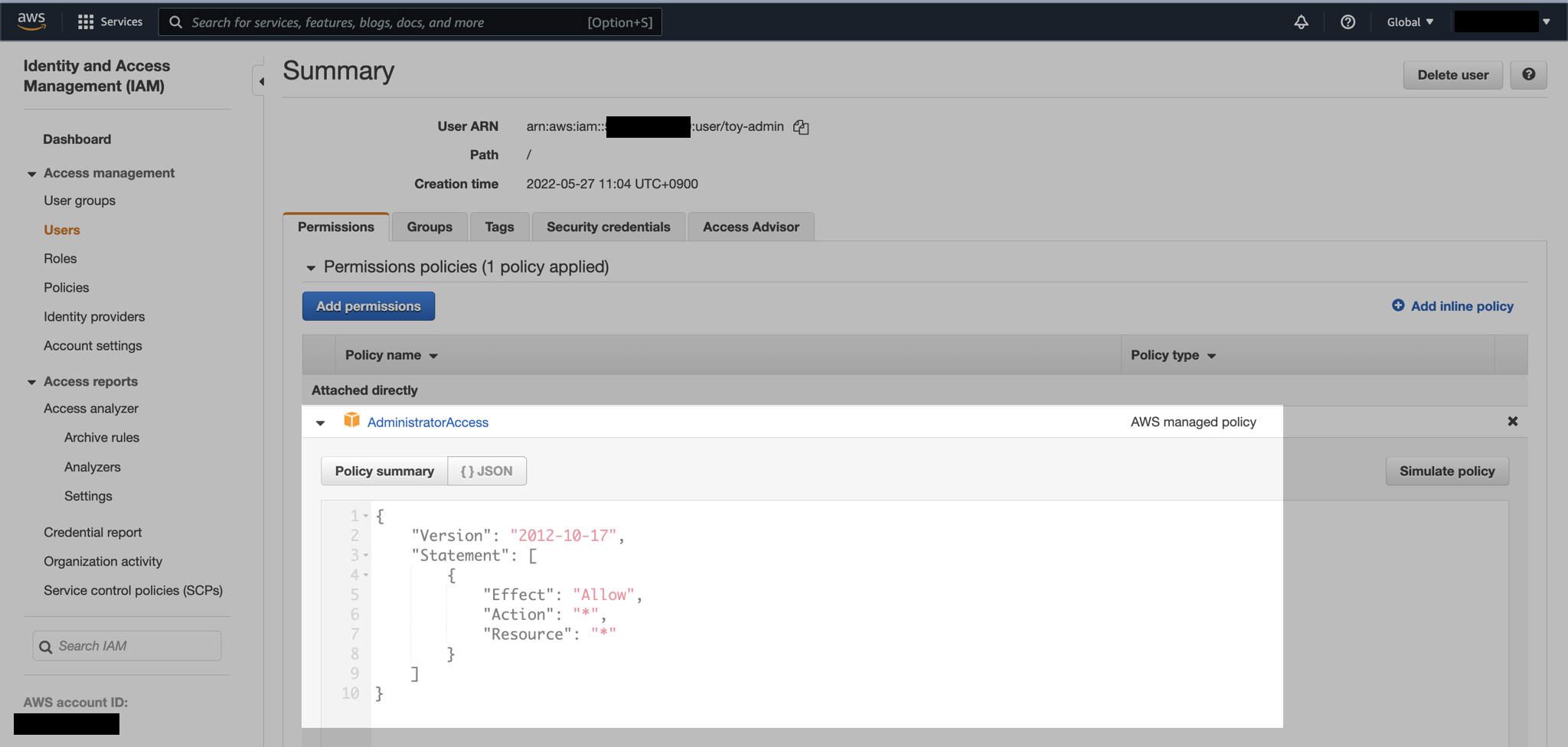The image size is (1568, 747).
Task: Switch to the JSON policy view
Action: point(487,471)
